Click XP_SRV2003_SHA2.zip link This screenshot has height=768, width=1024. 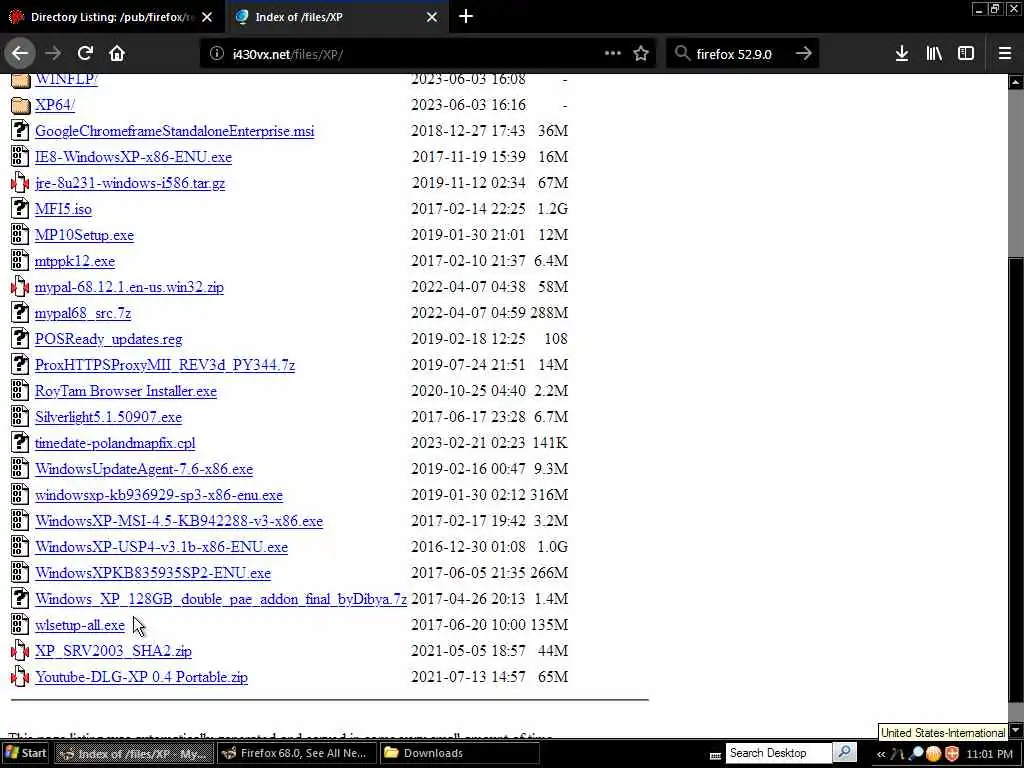[113, 651]
